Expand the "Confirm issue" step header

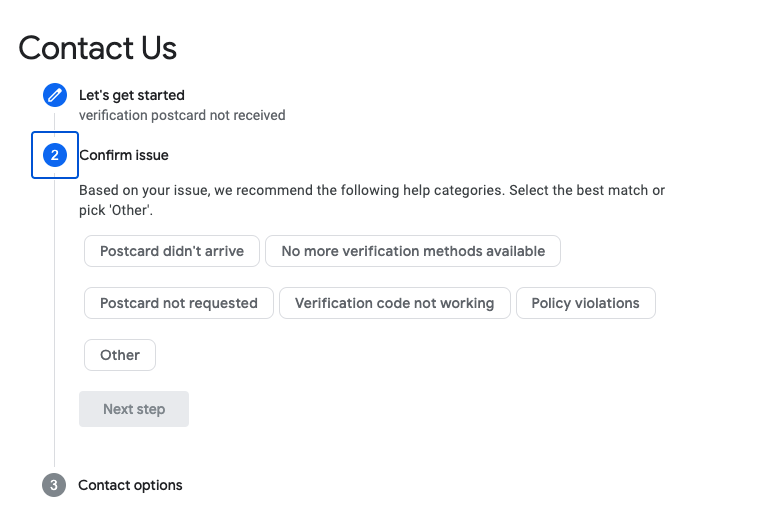pyautogui.click(x=124, y=155)
